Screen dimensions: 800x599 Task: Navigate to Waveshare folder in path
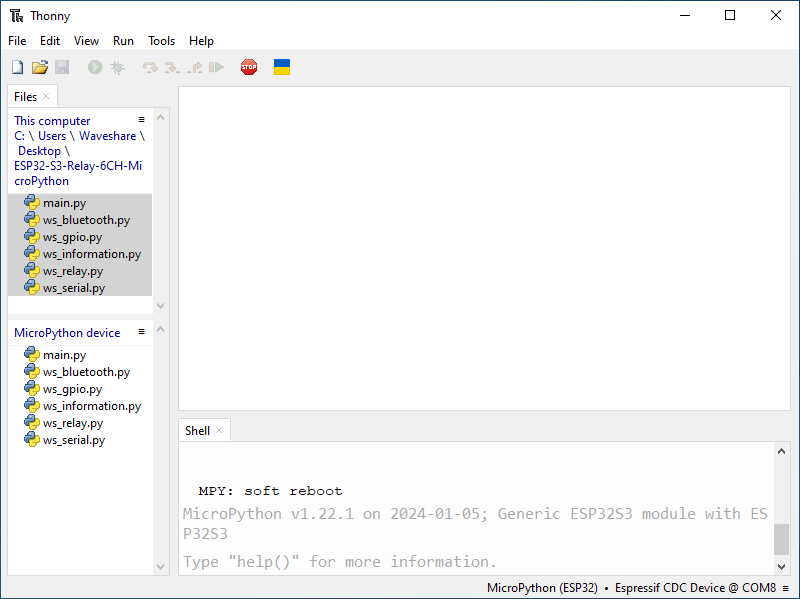(108, 136)
